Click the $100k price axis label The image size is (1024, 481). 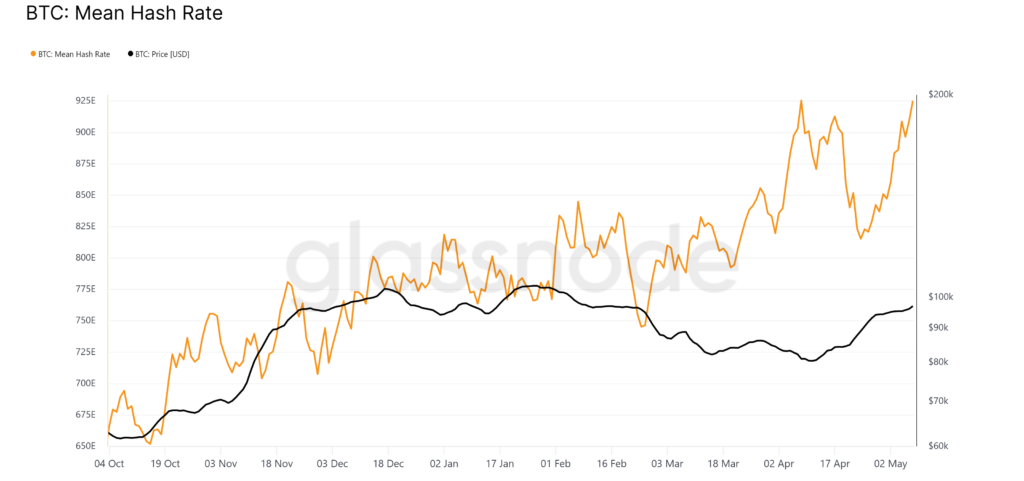(x=941, y=297)
